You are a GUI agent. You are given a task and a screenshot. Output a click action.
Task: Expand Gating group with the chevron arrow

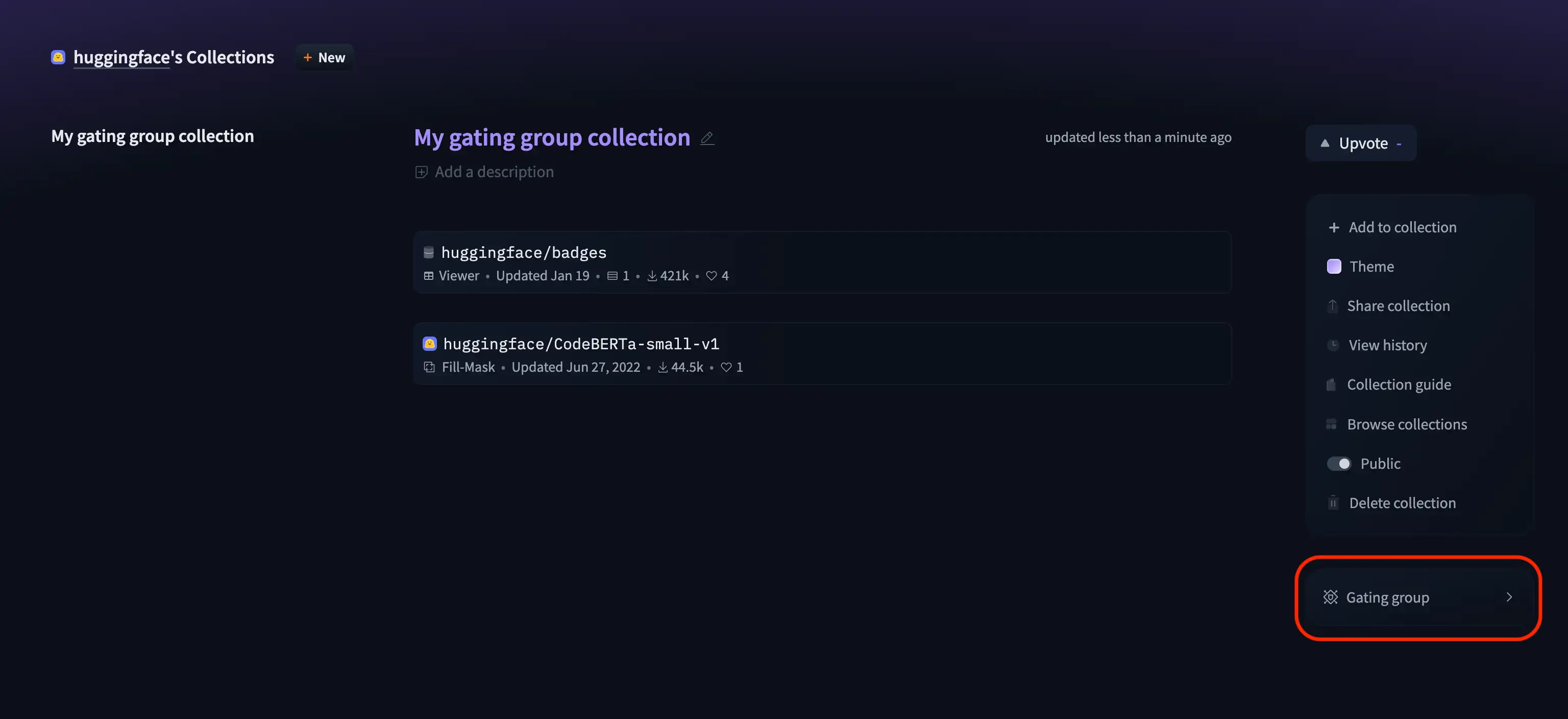tap(1509, 597)
